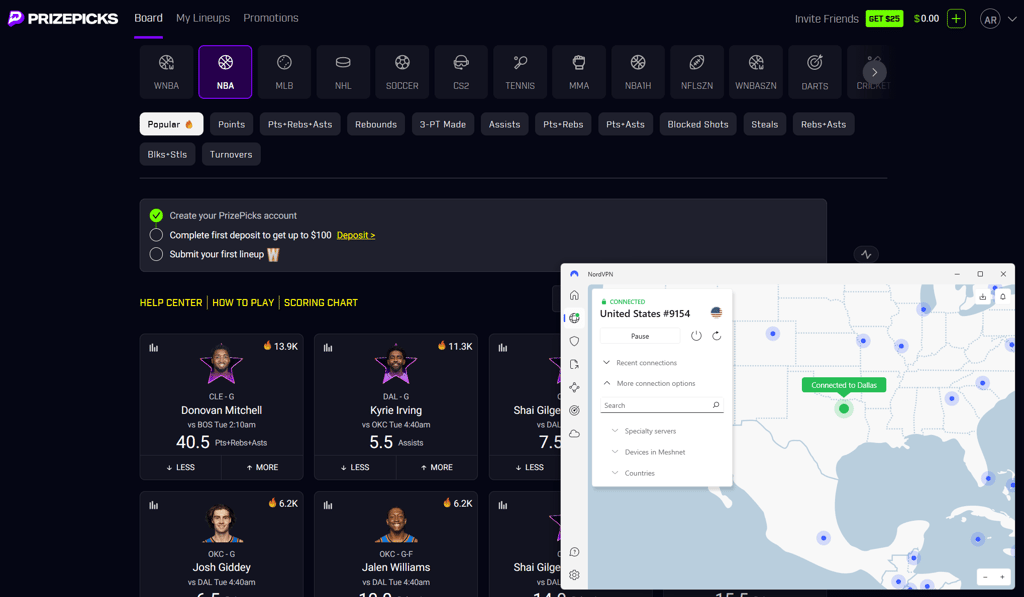Open stats chart icon on Donovan Mitchell card
Screen dimensions: 1024x597
(x=153, y=347)
